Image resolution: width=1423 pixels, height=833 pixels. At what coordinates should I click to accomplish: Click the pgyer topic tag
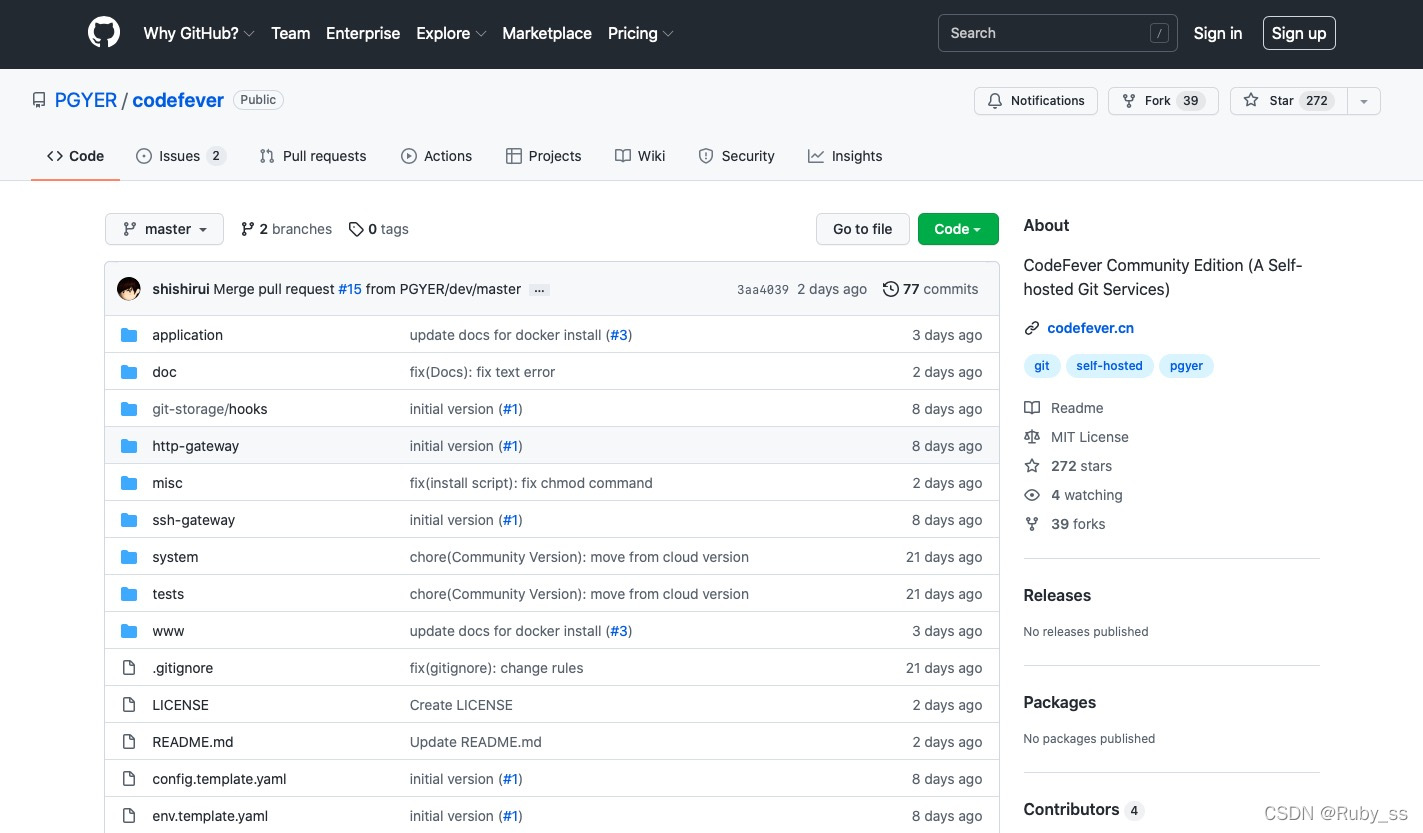pyautogui.click(x=1186, y=366)
